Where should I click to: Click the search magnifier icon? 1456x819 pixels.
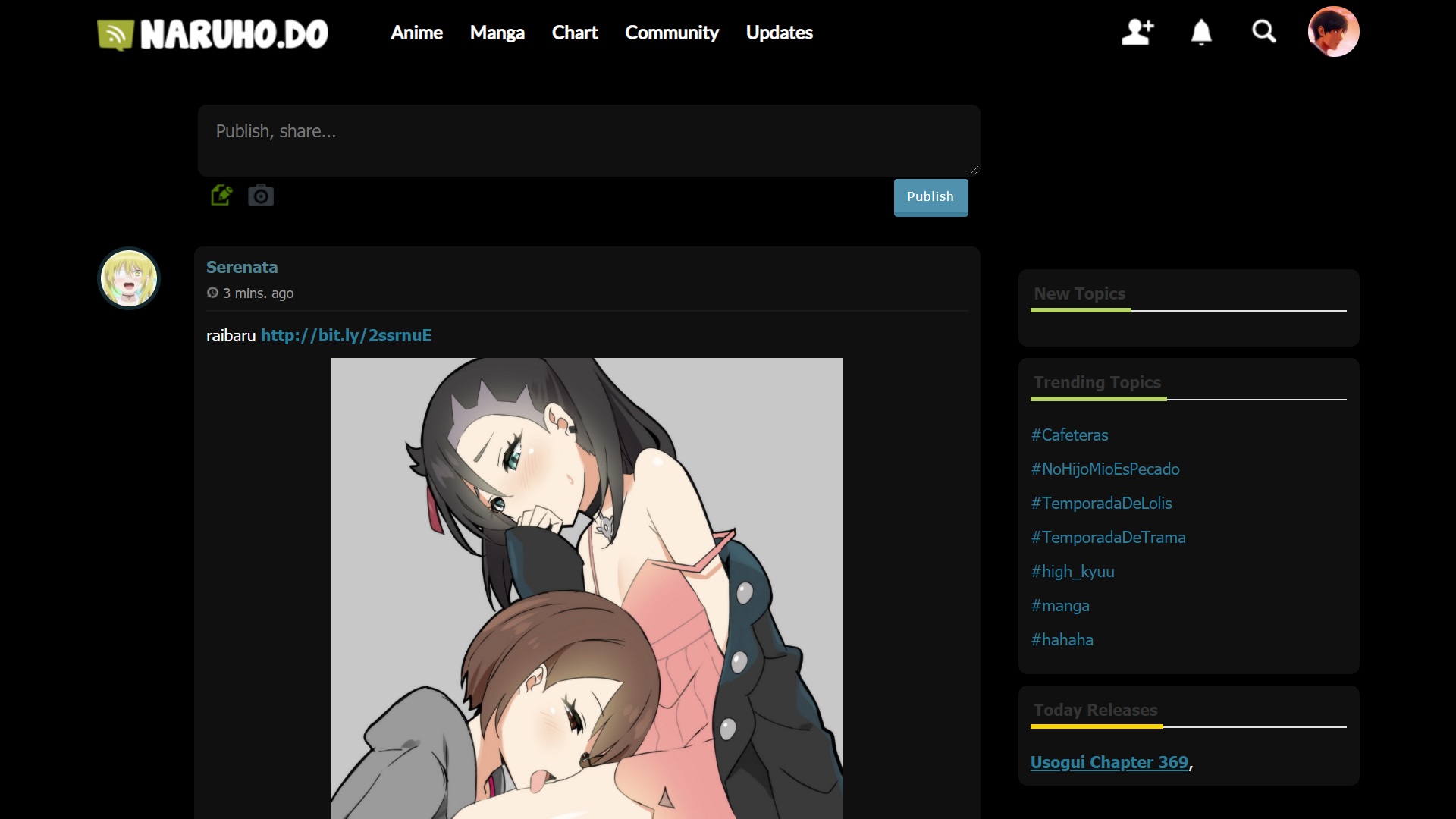click(x=1263, y=32)
